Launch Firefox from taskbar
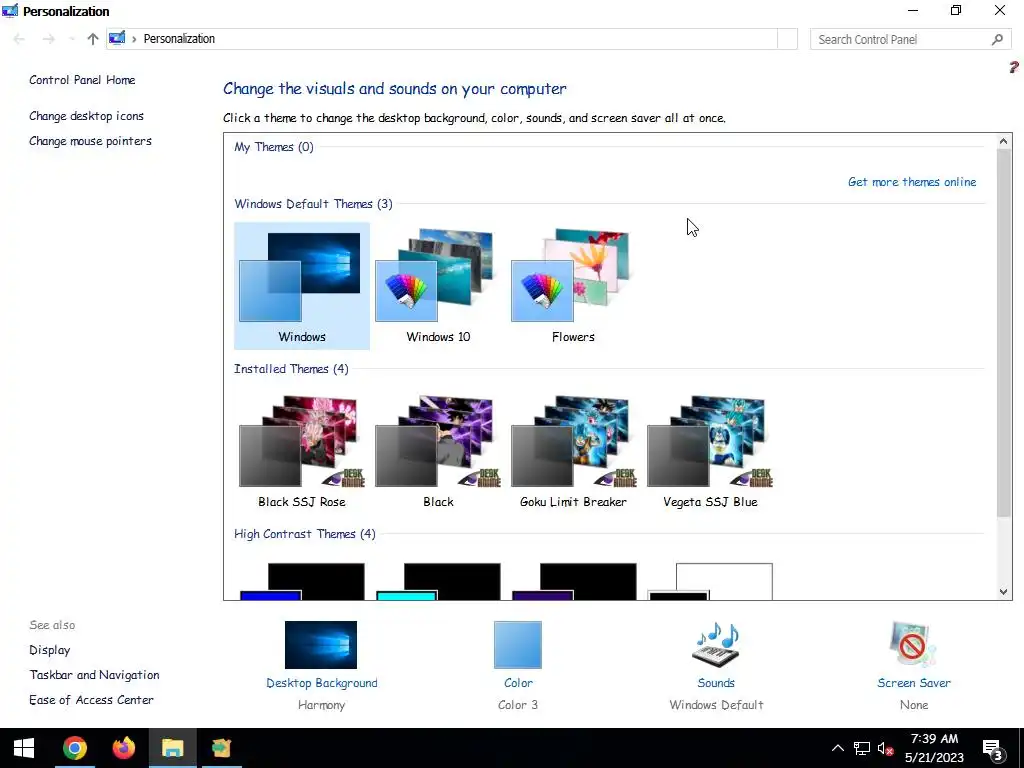 tap(123, 748)
